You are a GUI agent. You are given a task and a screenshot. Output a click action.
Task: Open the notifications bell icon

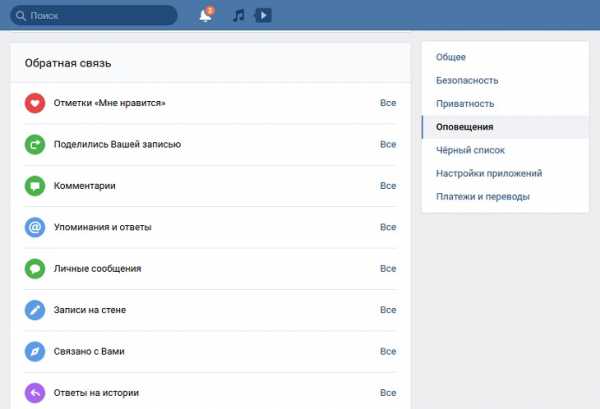click(205, 16)
